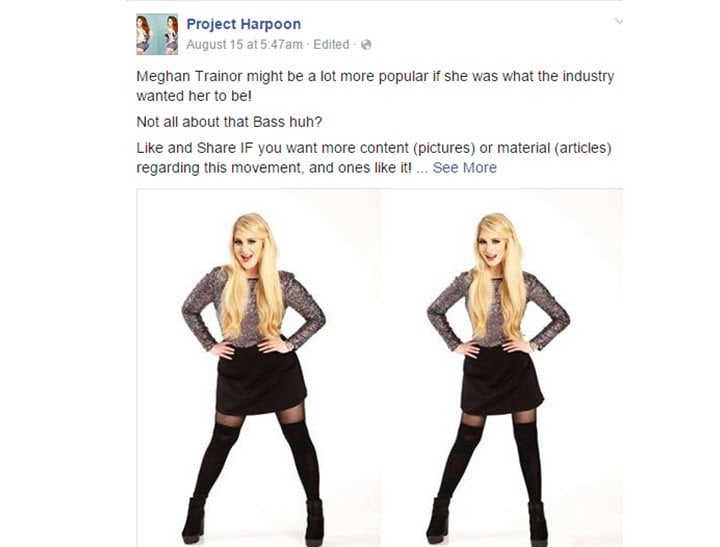Open the left photo in the post
The height and width of the screenshot is (547, 720).
coord(258,368)
